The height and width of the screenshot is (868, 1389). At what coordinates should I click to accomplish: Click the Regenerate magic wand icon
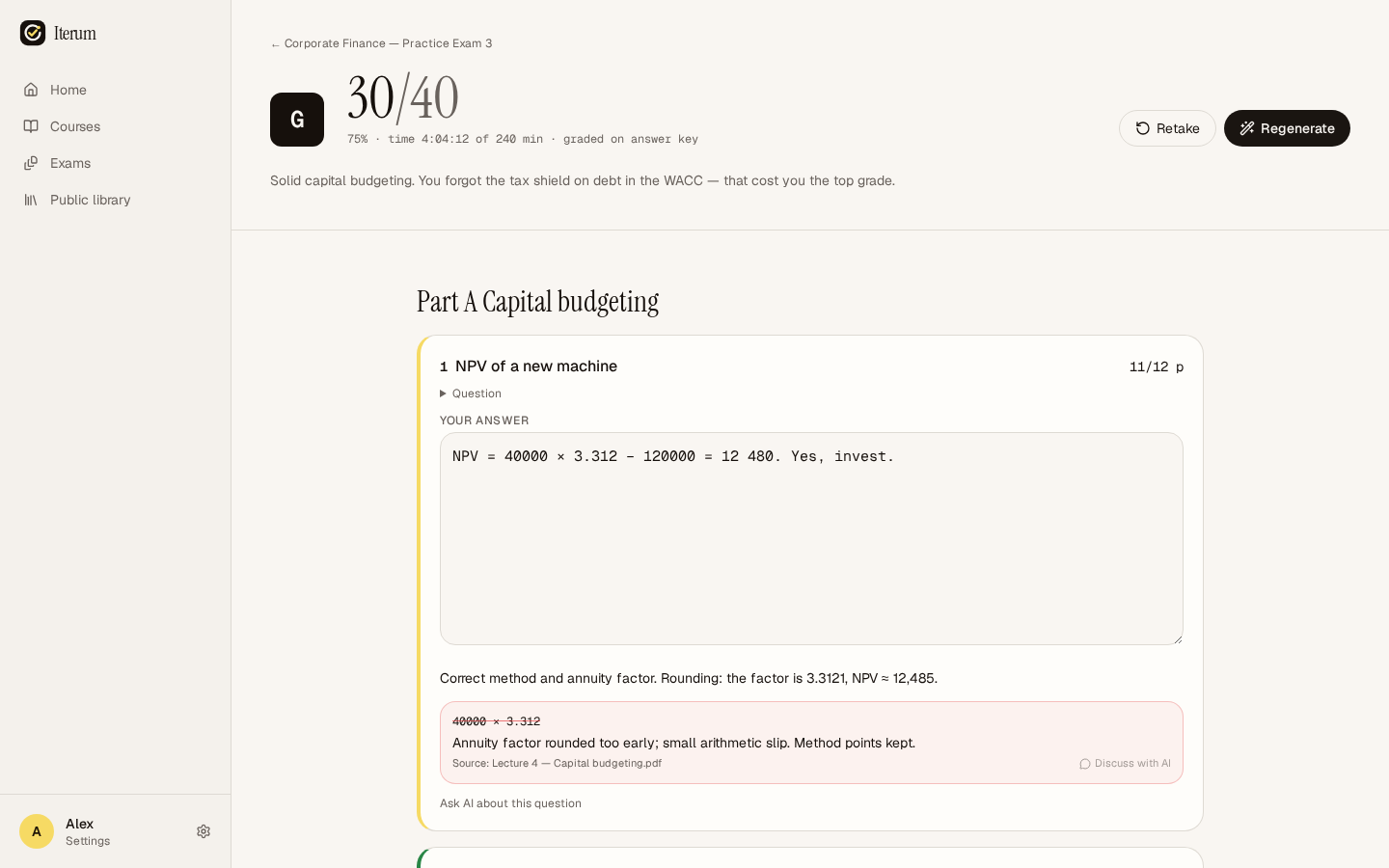1247,128
